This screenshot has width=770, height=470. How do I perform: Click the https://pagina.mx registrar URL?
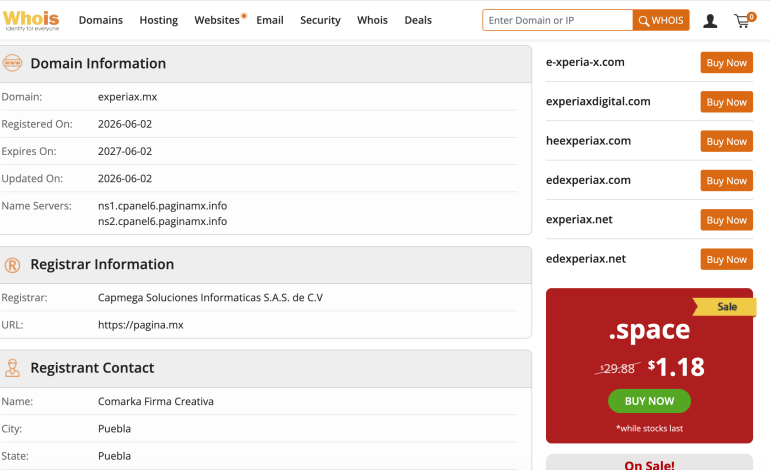(140, 325)
